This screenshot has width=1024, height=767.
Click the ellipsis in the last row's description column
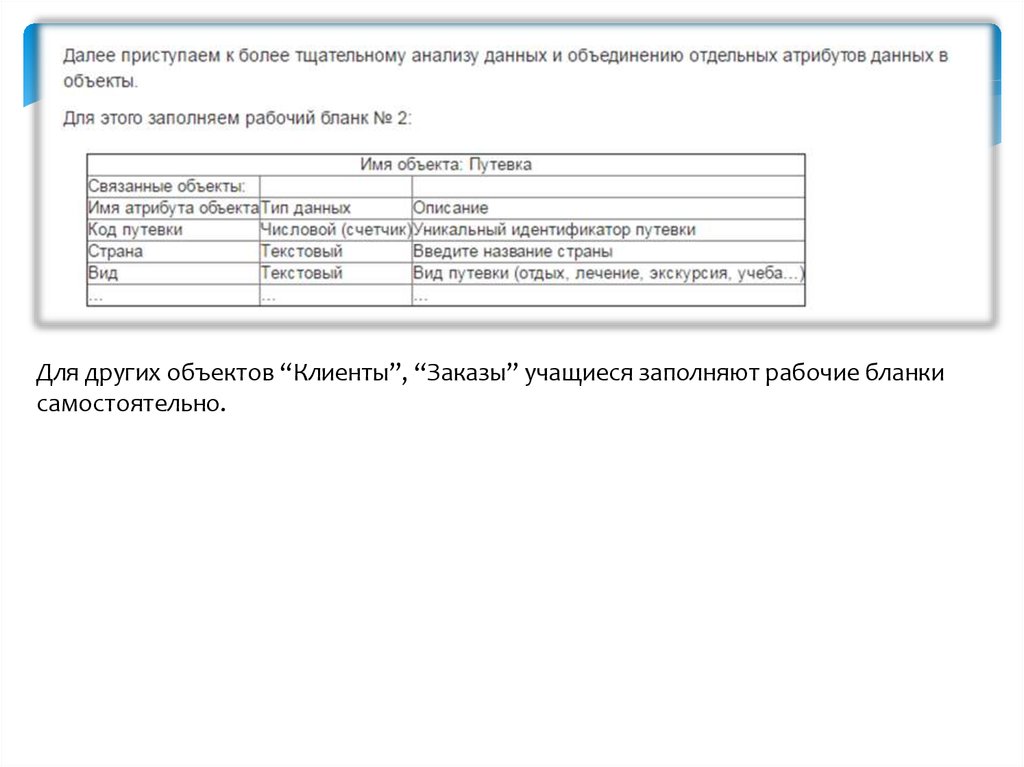point(609,295)
